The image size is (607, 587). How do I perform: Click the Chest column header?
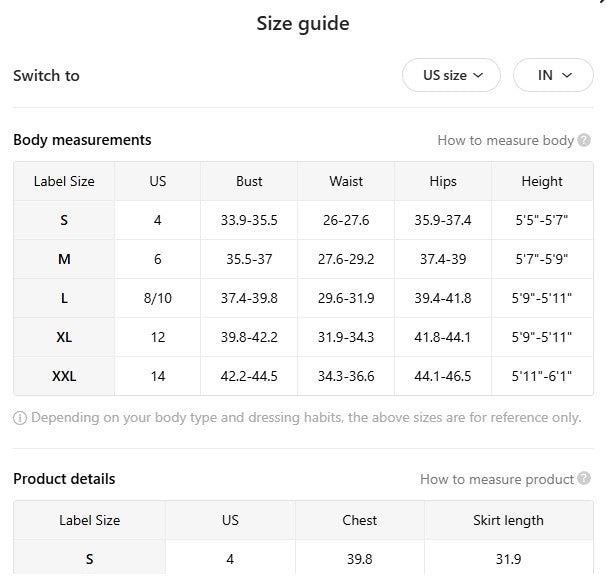pyautogui.click(x=360, y=521)
